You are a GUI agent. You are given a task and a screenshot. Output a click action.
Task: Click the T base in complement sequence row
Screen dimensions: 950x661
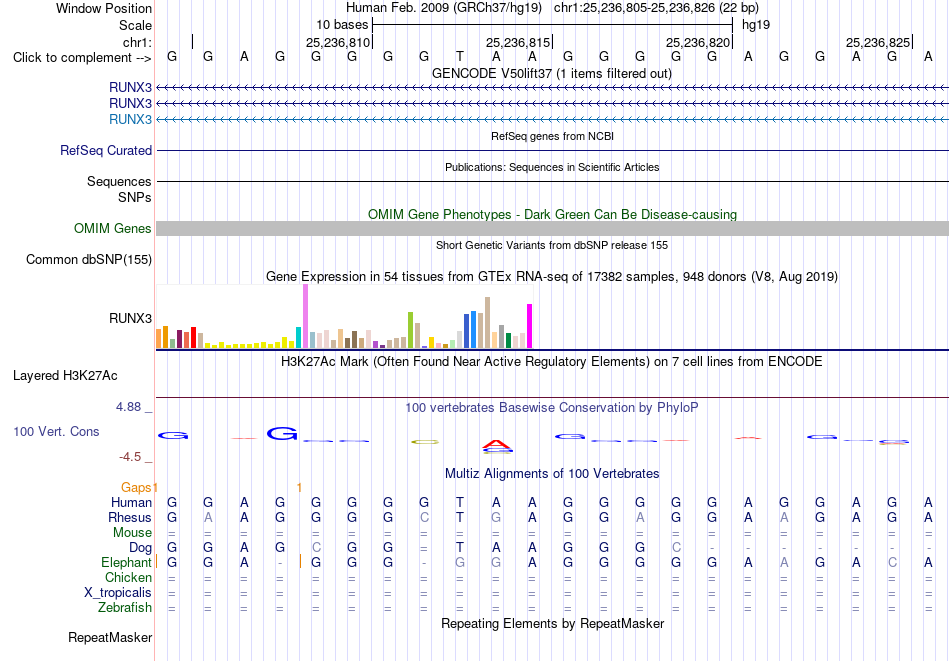pos(460,57)
